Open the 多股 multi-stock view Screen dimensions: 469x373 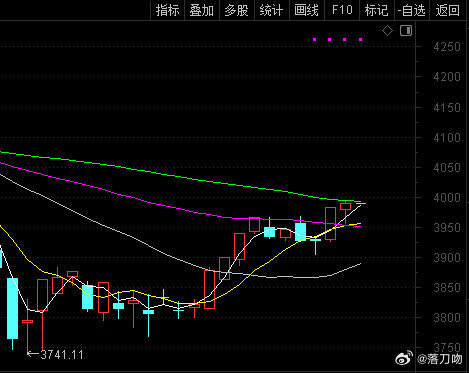(x=237, y=10)
